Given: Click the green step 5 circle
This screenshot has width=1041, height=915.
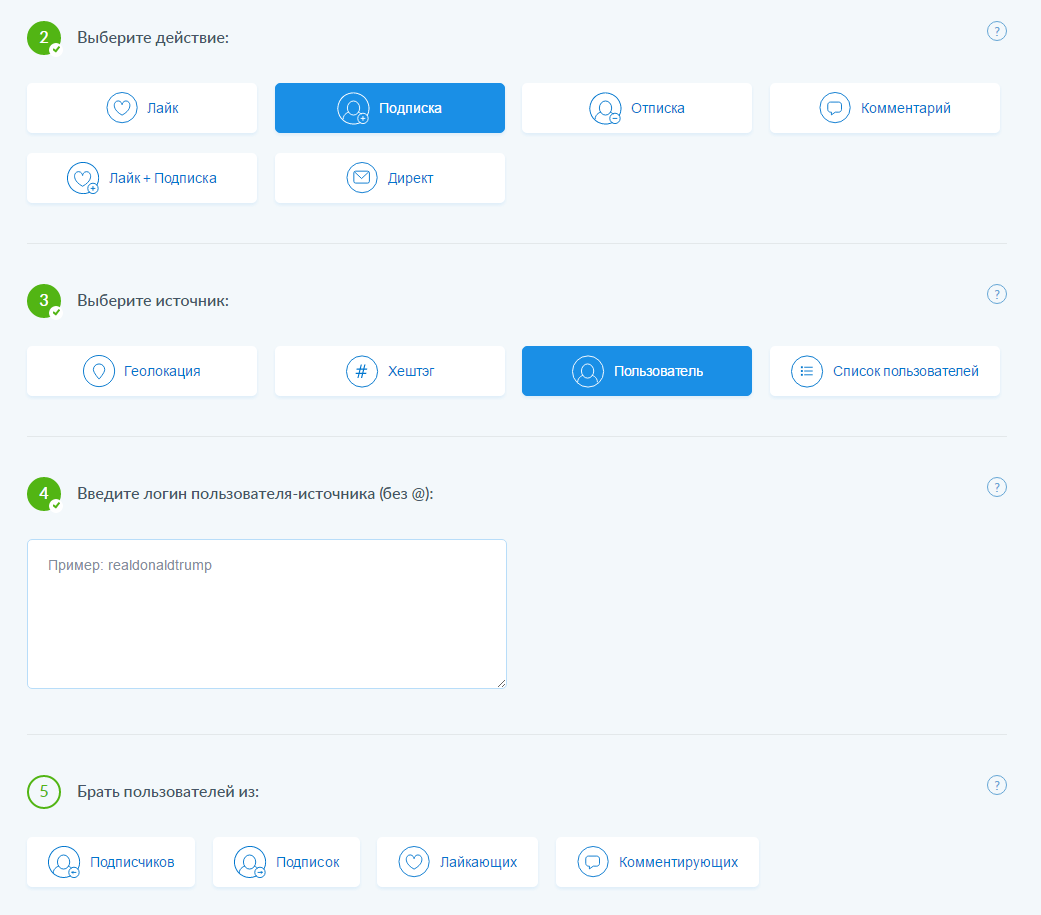Looking at the screenshot, I should point(43,791).
